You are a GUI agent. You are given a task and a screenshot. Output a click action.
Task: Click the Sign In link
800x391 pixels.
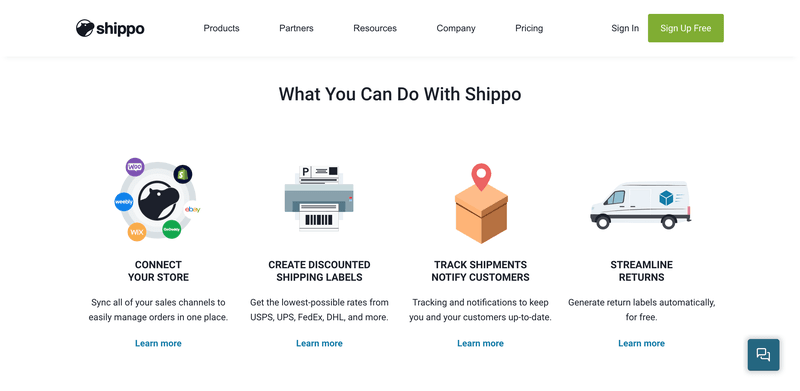[x=625, y=28]
